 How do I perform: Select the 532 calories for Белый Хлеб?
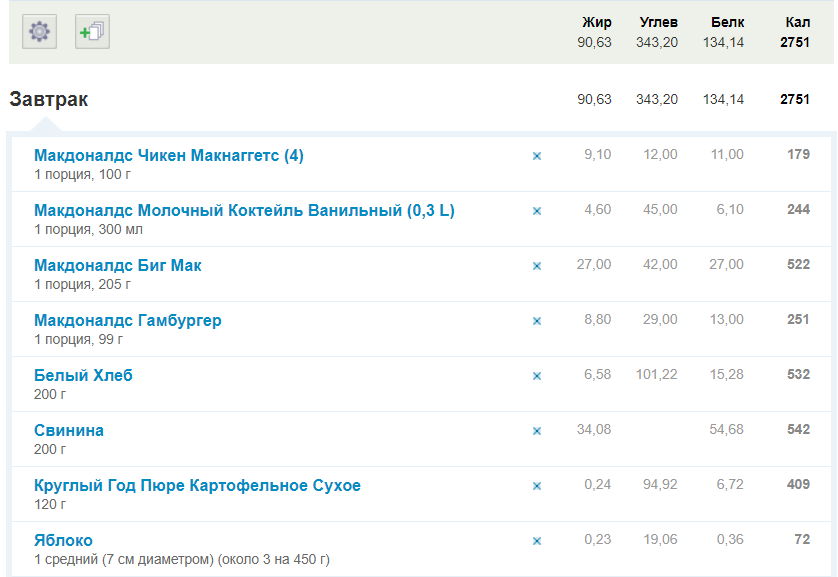click(798, 375)
